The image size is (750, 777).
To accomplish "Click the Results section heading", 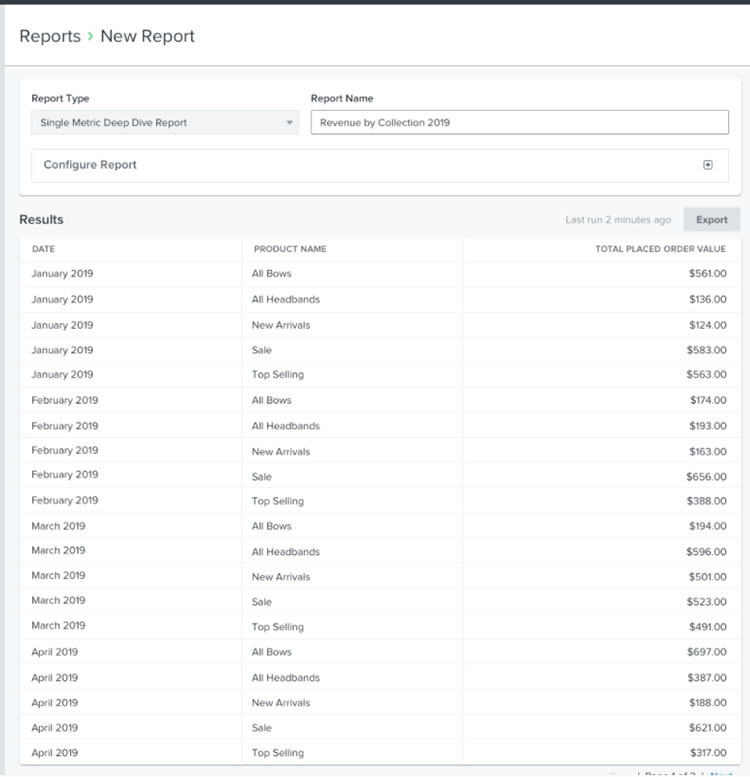I will pyautogui.click(x=41, y=220).
